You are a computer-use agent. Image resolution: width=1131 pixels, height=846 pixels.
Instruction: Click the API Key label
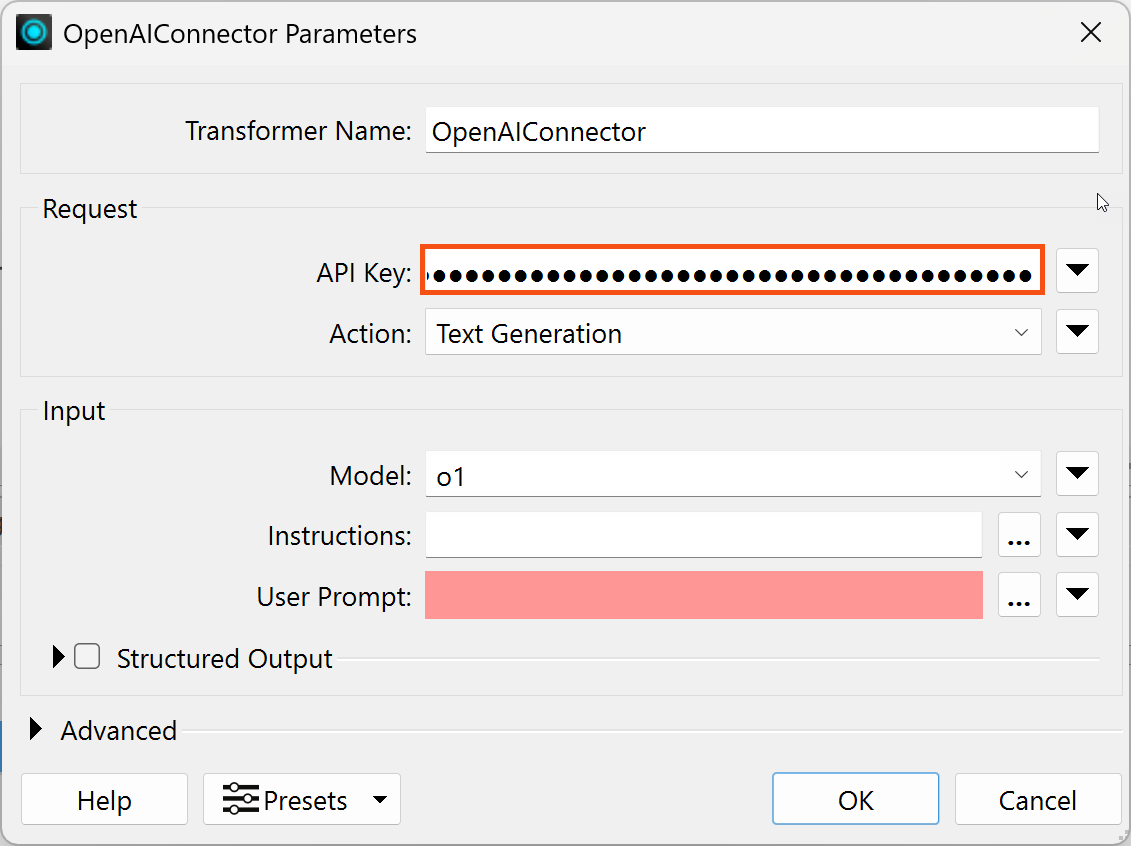(x=364, y=273)
